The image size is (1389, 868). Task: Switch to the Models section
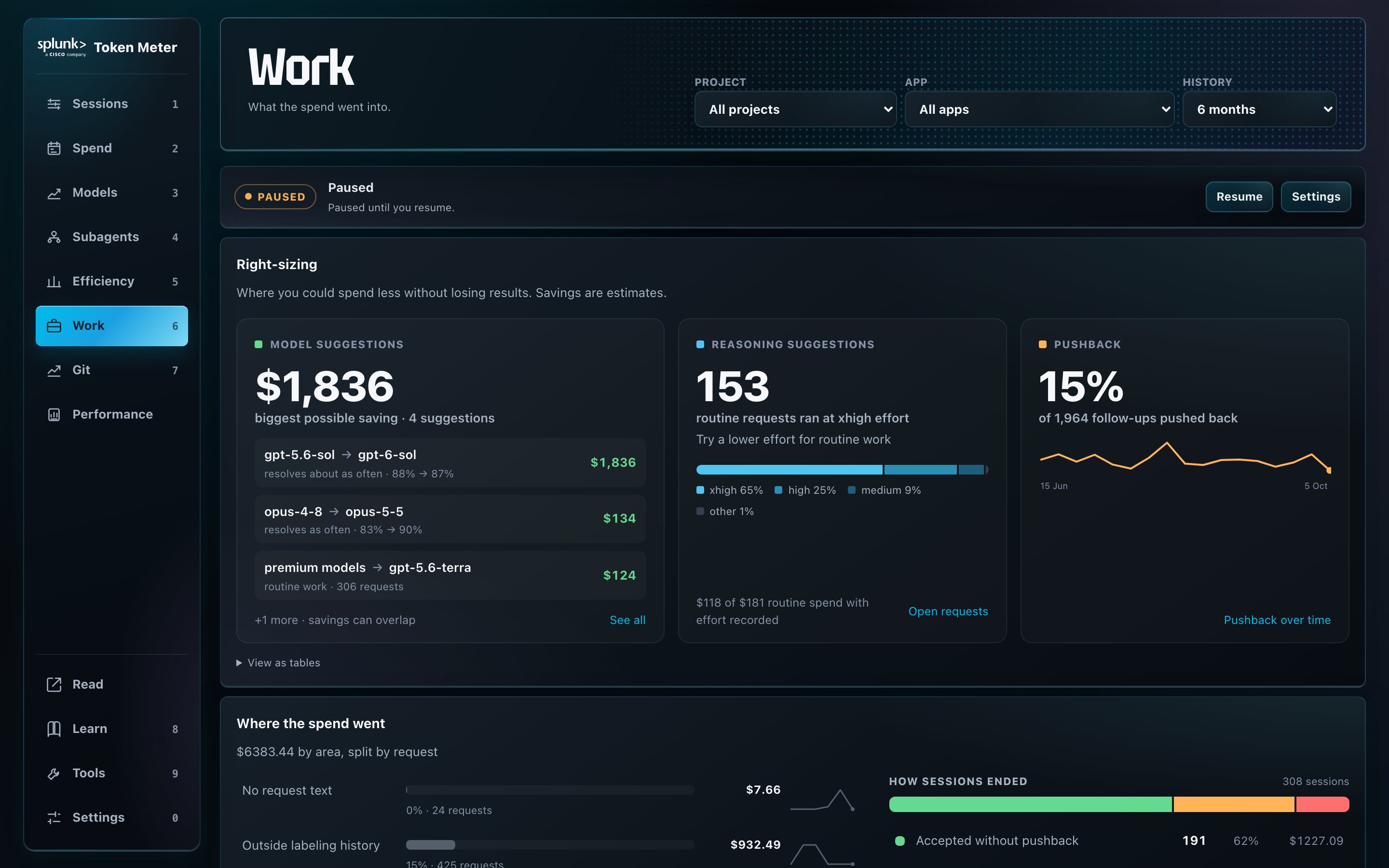point(112,193)
